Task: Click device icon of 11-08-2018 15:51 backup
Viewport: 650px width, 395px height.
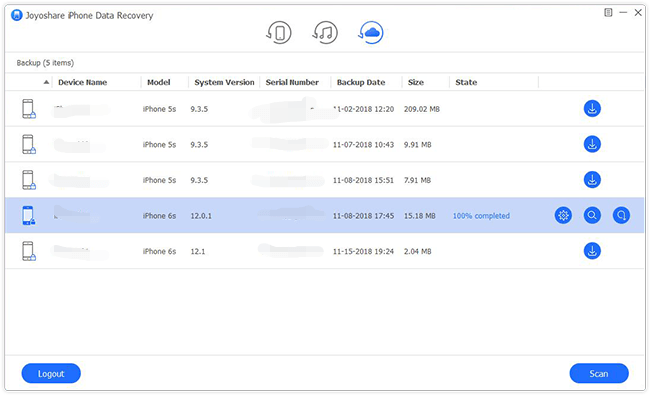Action: (29, 180)
